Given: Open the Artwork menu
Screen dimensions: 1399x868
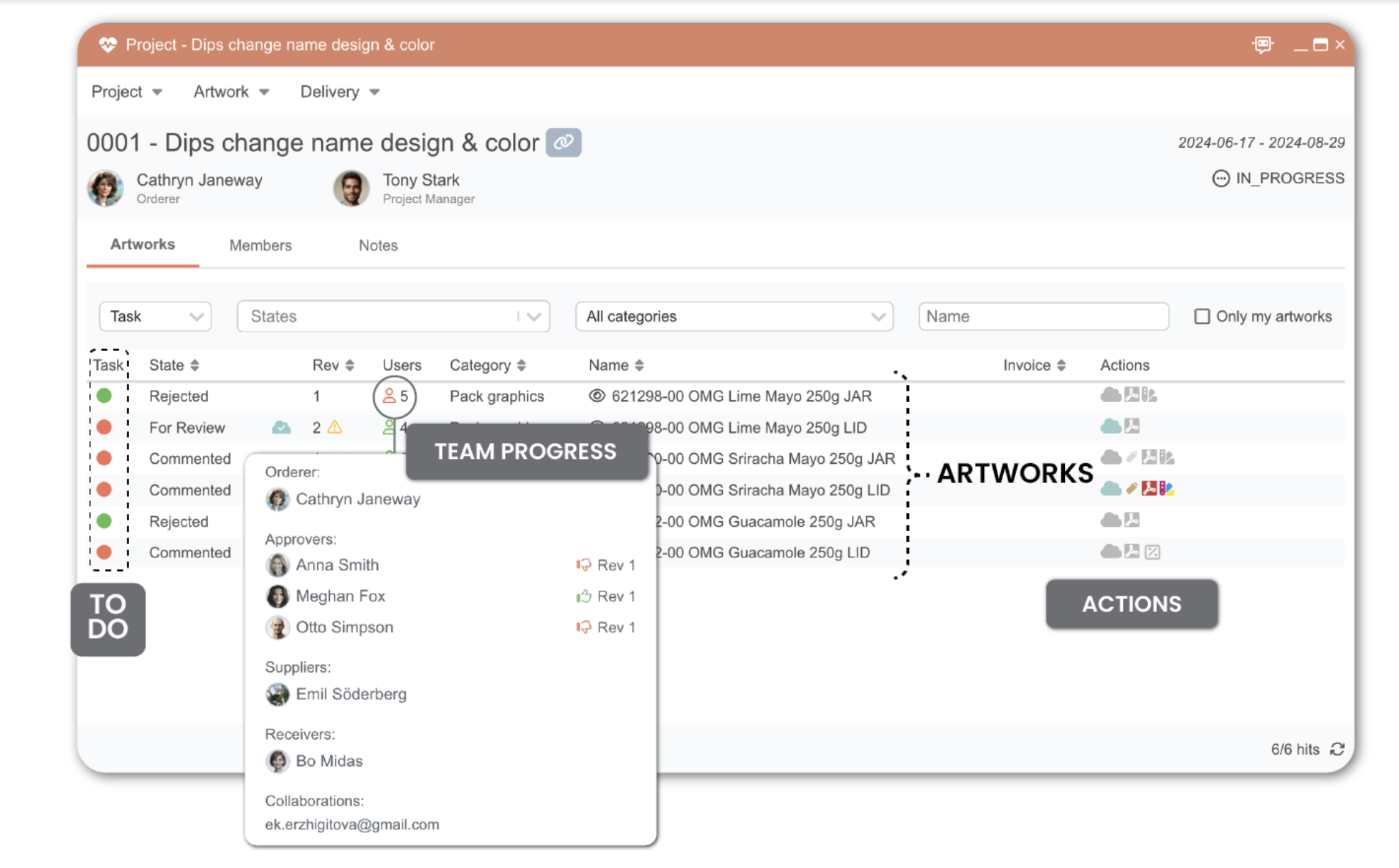Looking at the screenshot, I should click(231, 91).
